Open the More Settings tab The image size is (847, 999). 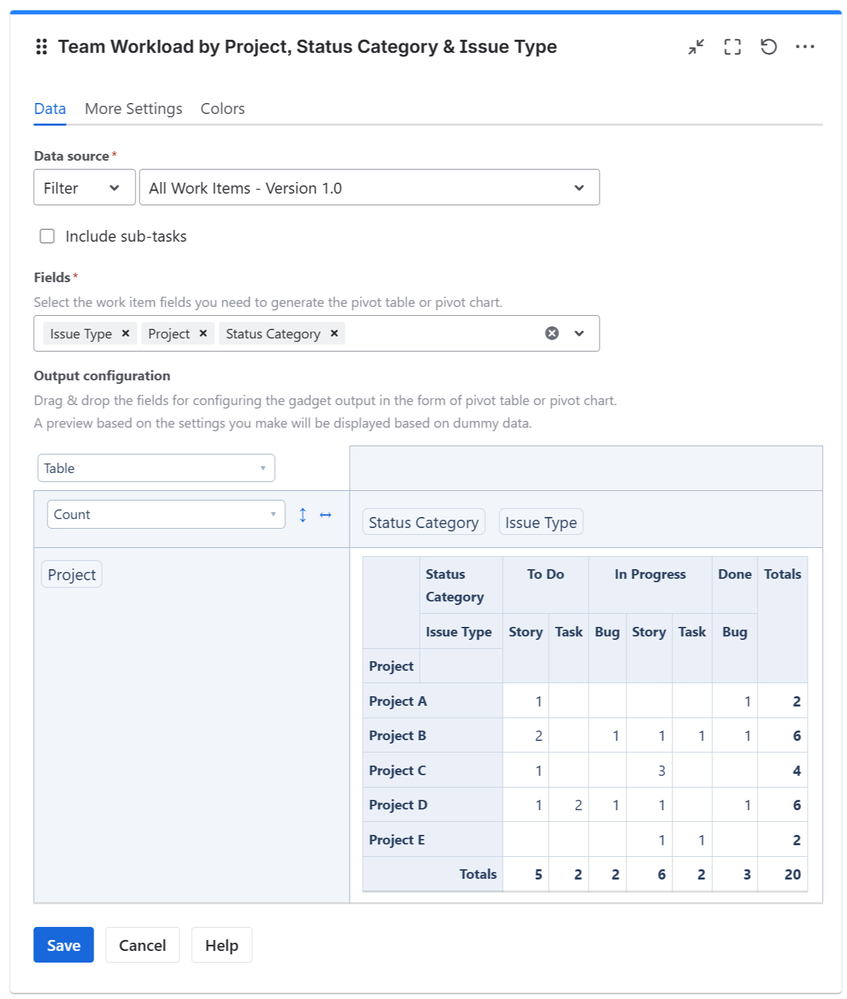[133, 108]
